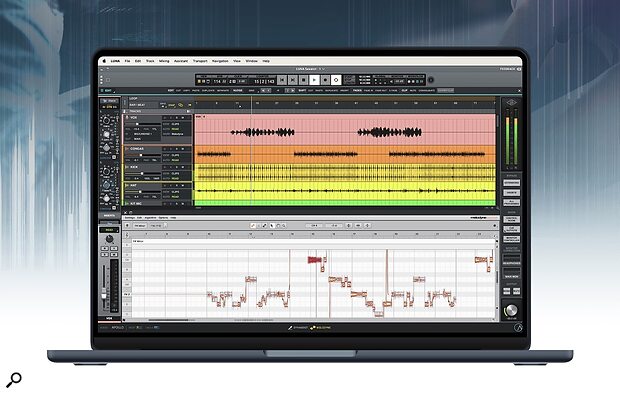Screen dimensions: 620x394
Task: Select the first VOX audio clip waveform
Action: [263, 132]
